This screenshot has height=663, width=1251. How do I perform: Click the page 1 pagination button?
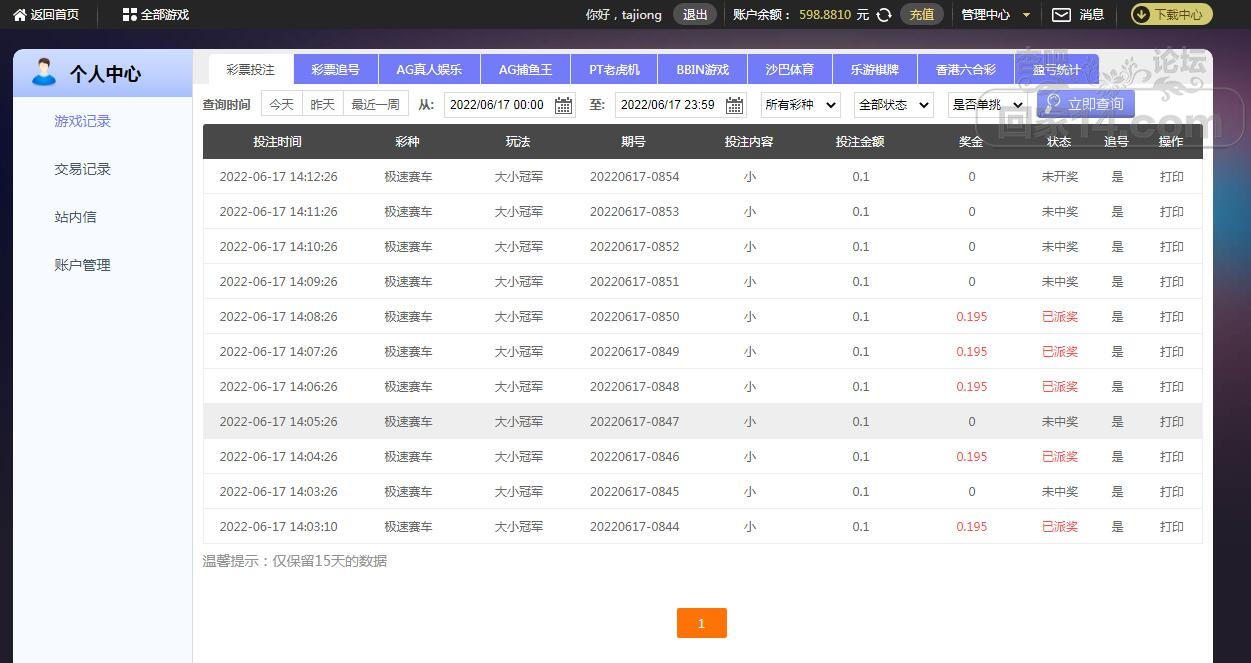701,623
